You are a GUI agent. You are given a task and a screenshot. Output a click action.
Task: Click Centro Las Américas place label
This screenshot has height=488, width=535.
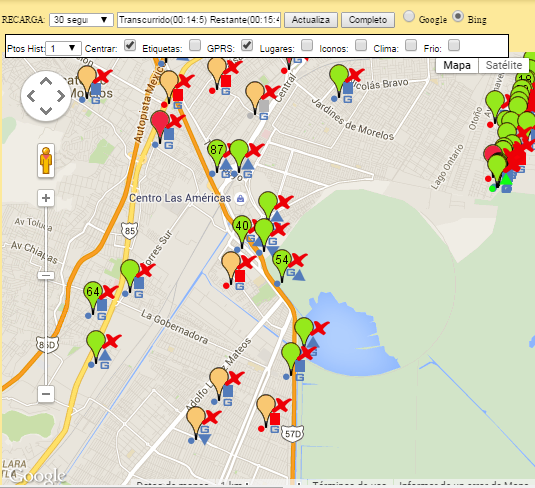[180, 198]
